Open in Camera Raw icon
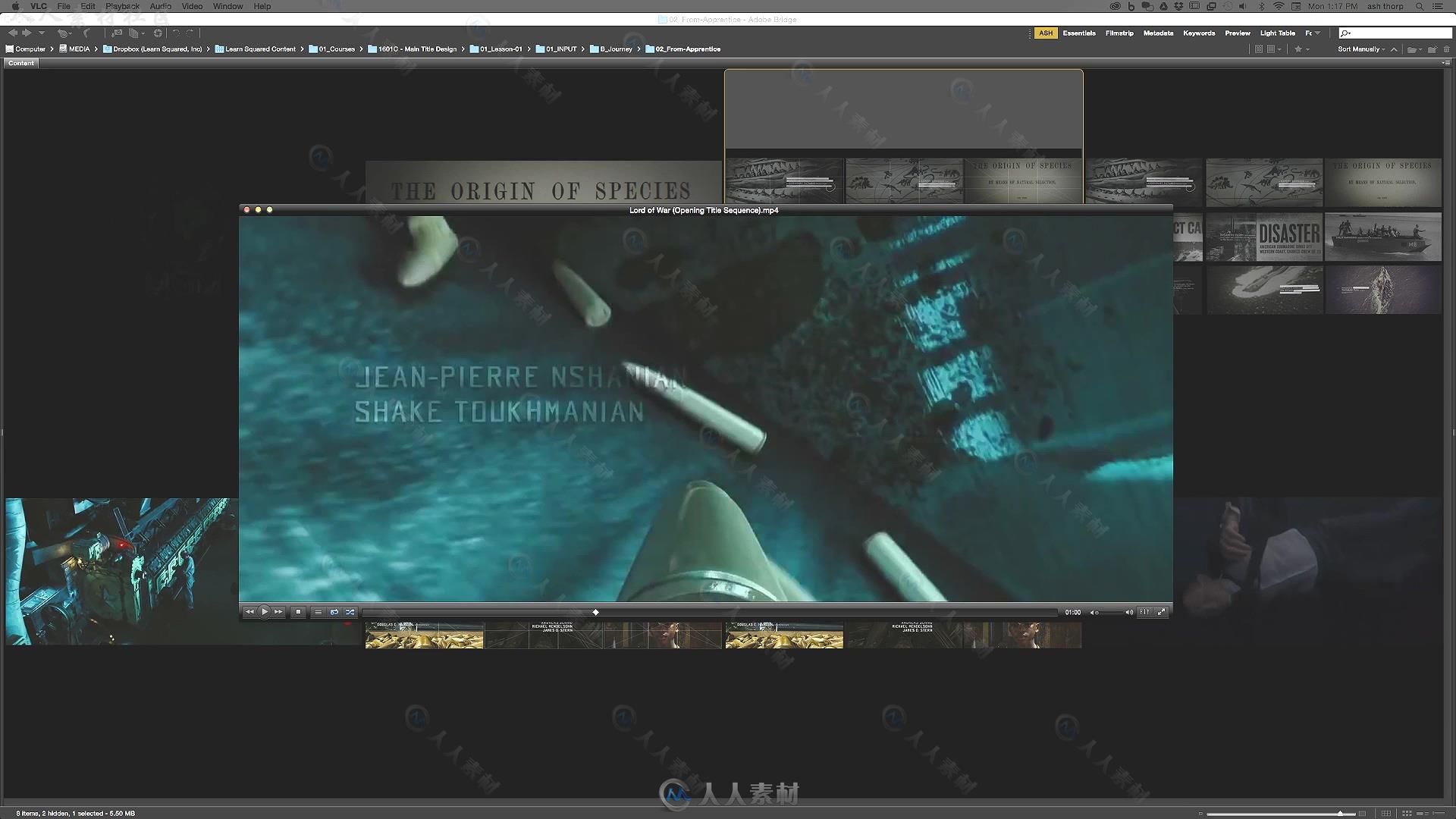Image resolution: width=1456 pixels, height=819 pixels. 158,33
